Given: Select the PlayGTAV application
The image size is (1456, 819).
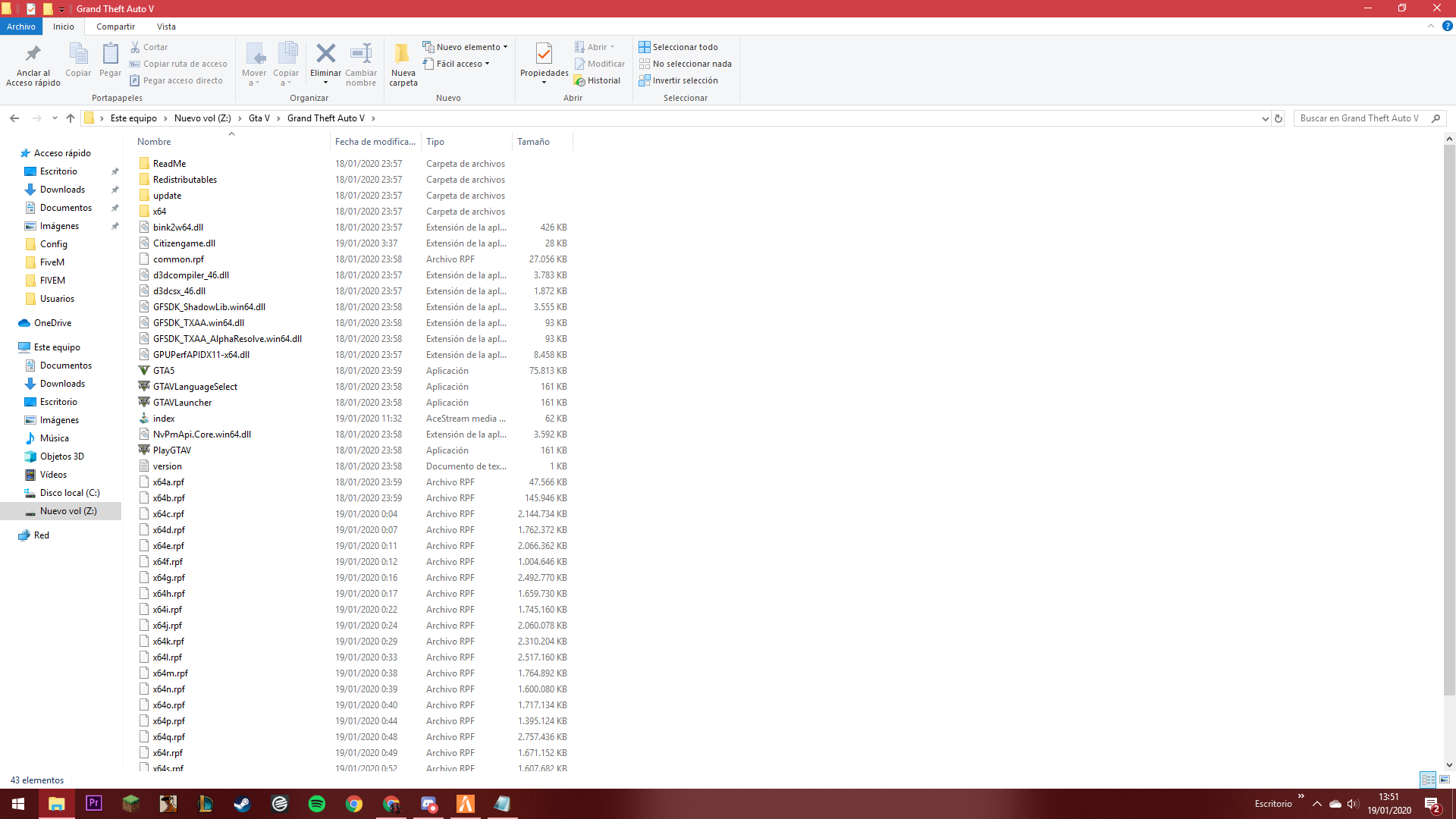Looking at the screenshot, I should click(x=171, y=450).
